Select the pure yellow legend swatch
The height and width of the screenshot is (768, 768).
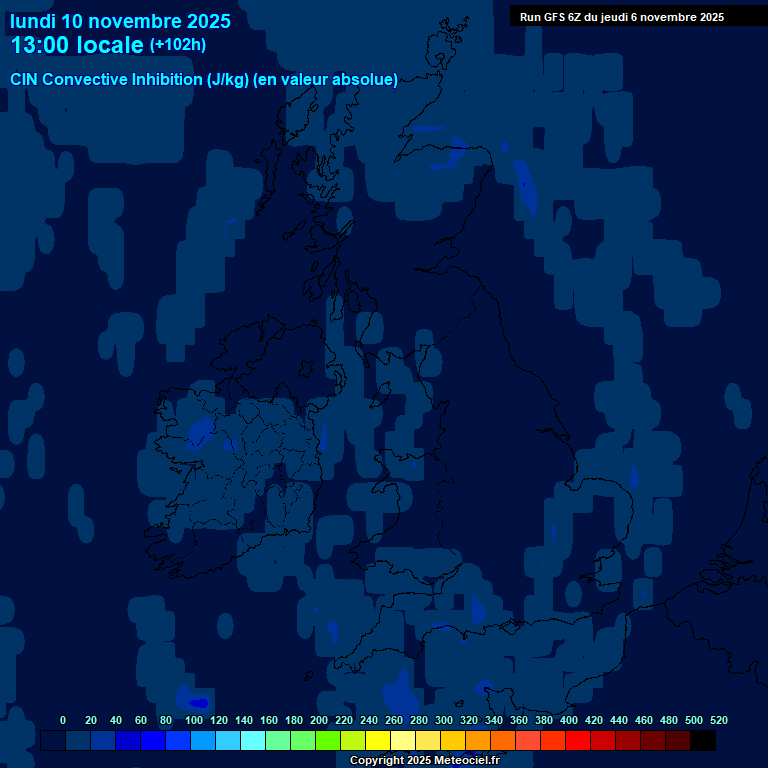pyautogui.click(x=378, y=740)
